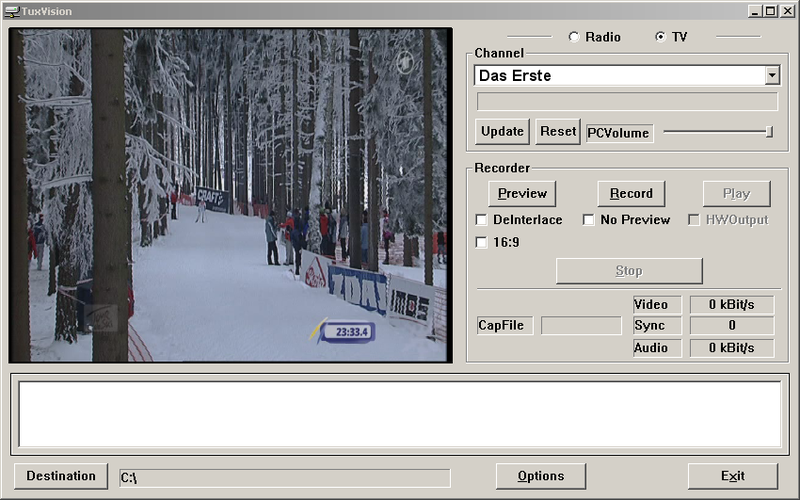
Task: Click the Record button
Action: 631,193
